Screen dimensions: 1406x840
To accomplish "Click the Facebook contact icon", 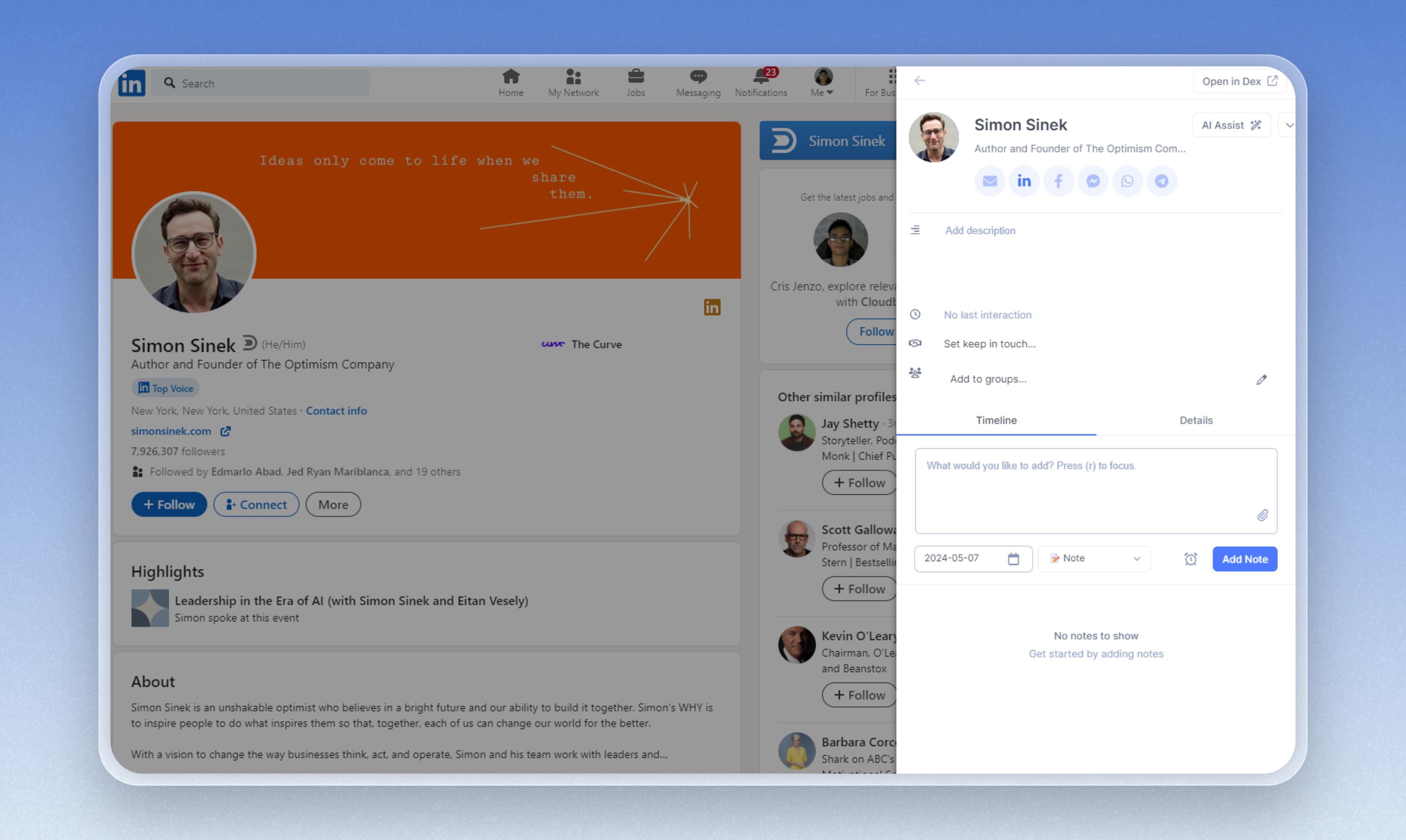I will click(x=1058, y=181).
